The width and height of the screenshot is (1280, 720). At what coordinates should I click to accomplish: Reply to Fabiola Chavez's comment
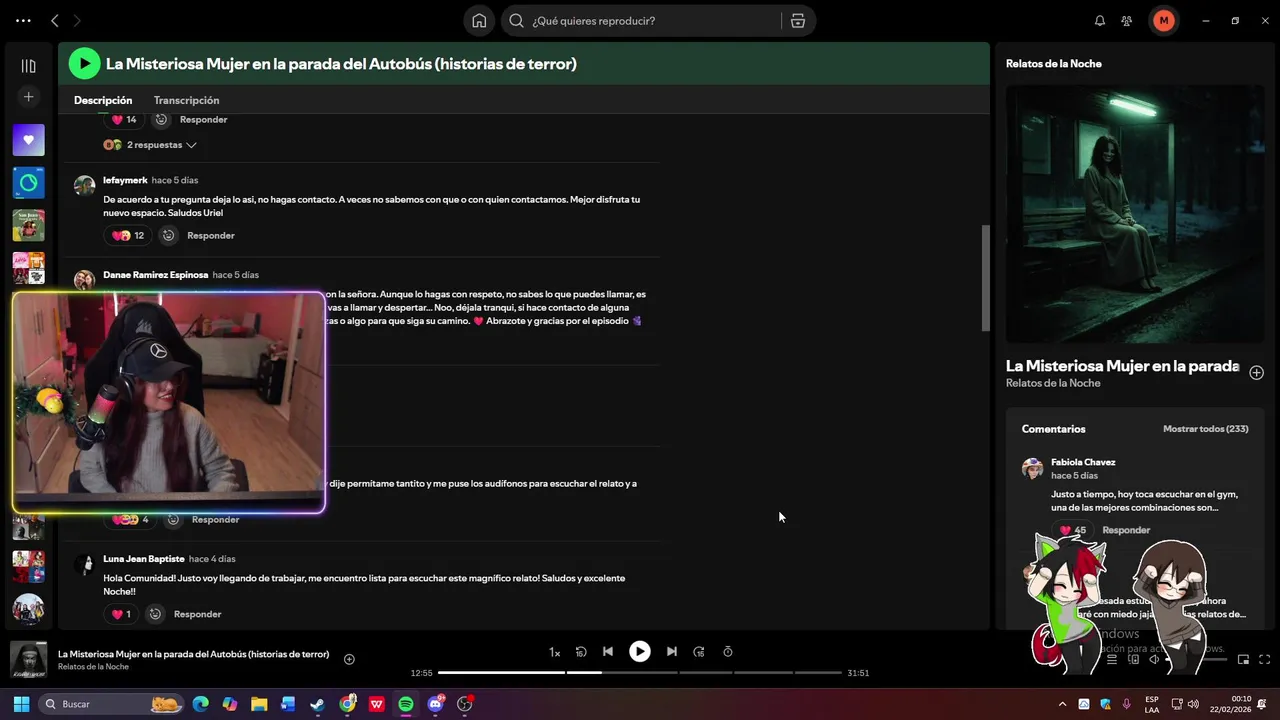pos(1126,530)
